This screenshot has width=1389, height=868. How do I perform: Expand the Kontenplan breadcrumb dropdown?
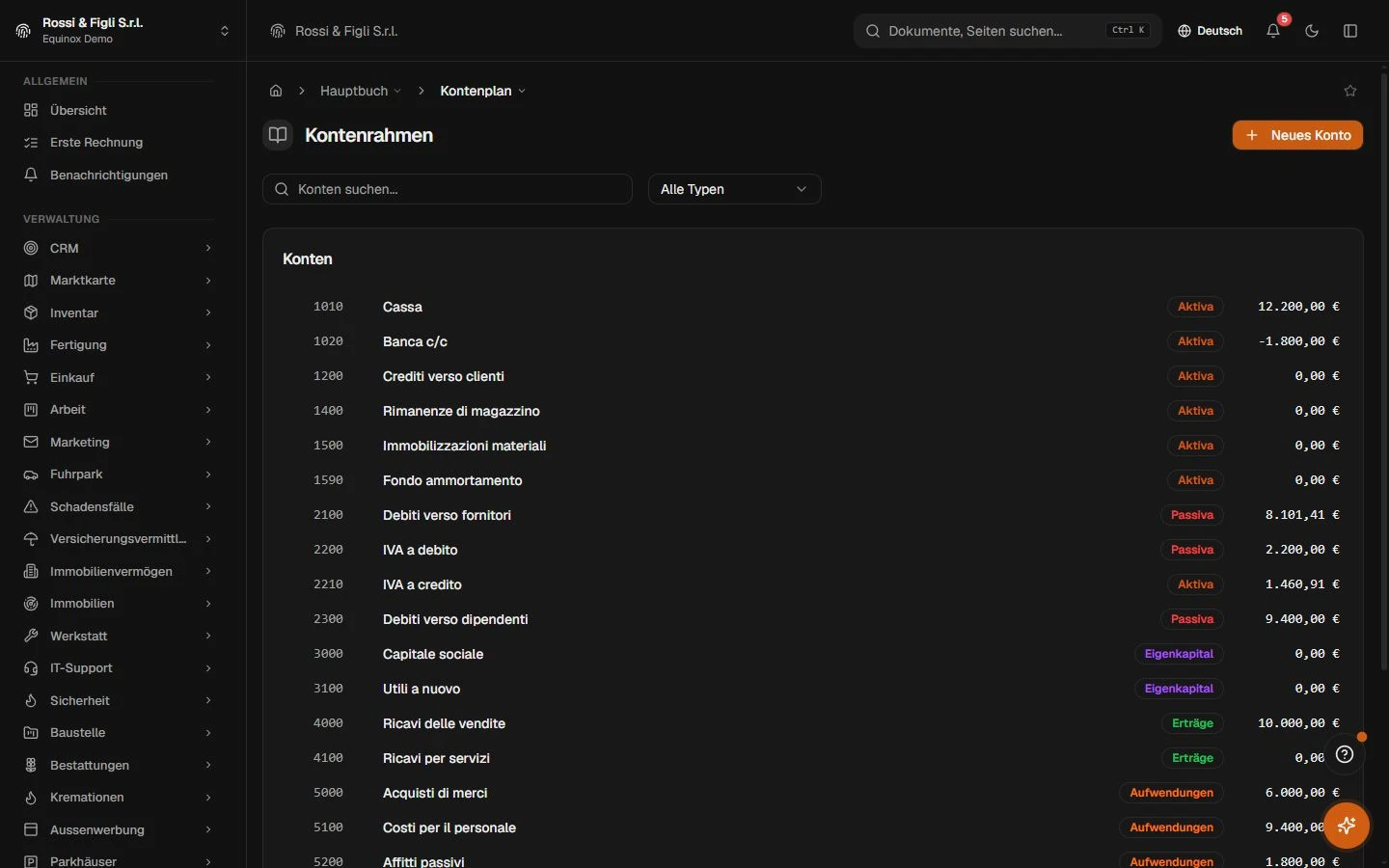pyautogui.click(x=483, y=91)
